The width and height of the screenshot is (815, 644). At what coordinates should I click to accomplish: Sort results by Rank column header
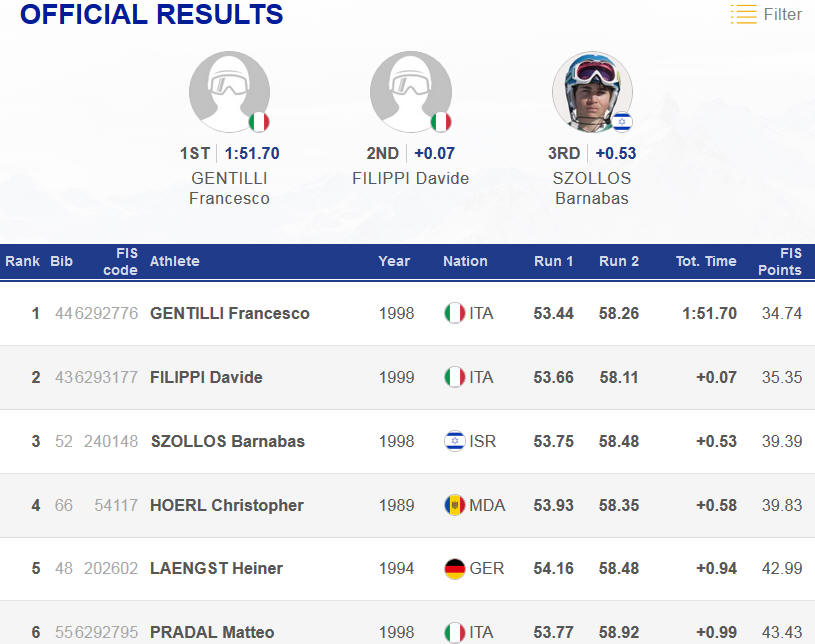click(22, 261)
